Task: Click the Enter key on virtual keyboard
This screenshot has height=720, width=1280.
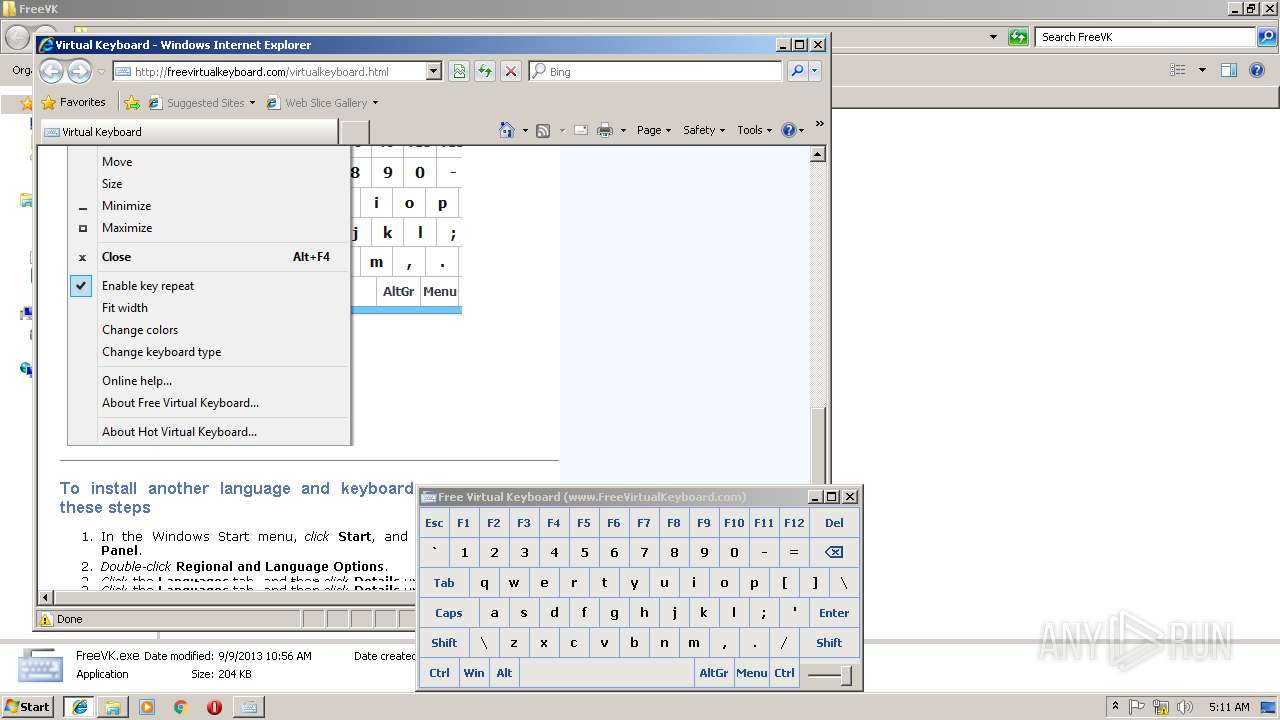Action: tap(834, 613)
